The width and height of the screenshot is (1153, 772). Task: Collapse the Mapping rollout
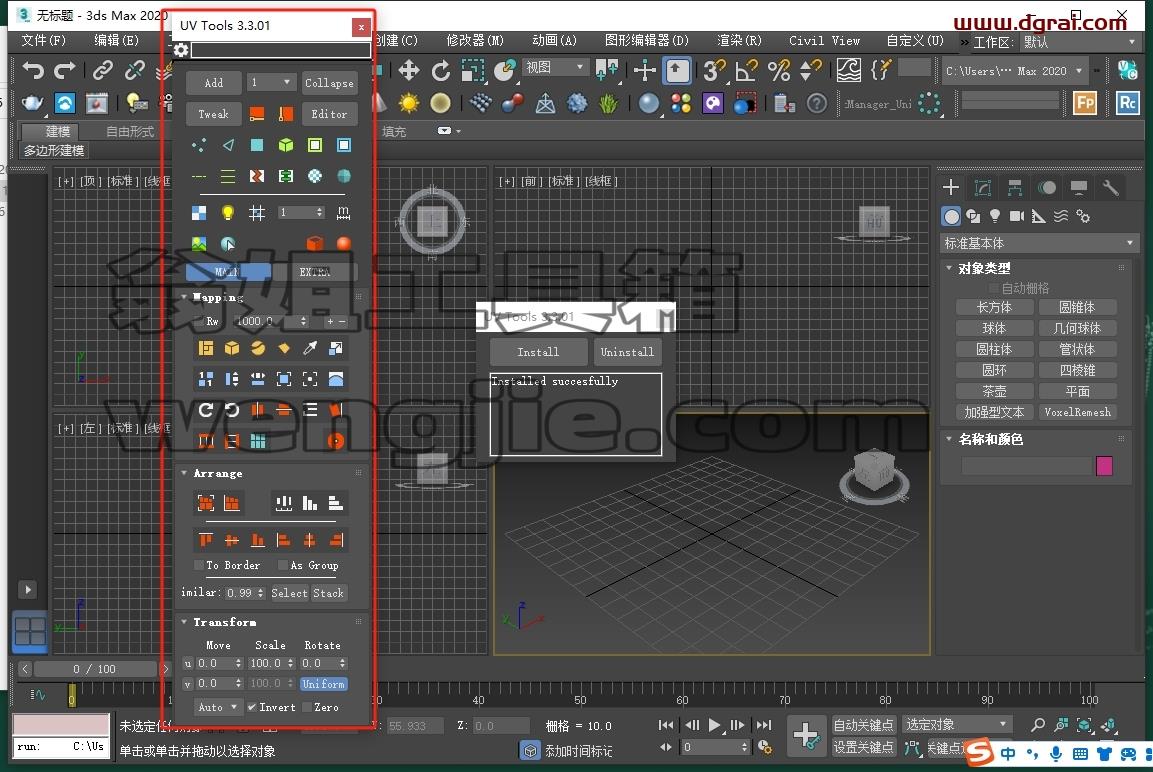click(x=185, y=297)
